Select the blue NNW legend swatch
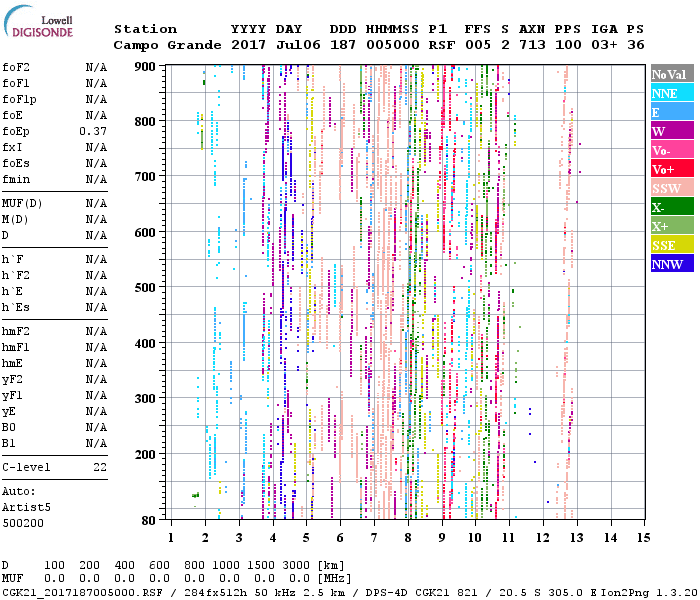 tap(670, 265)
